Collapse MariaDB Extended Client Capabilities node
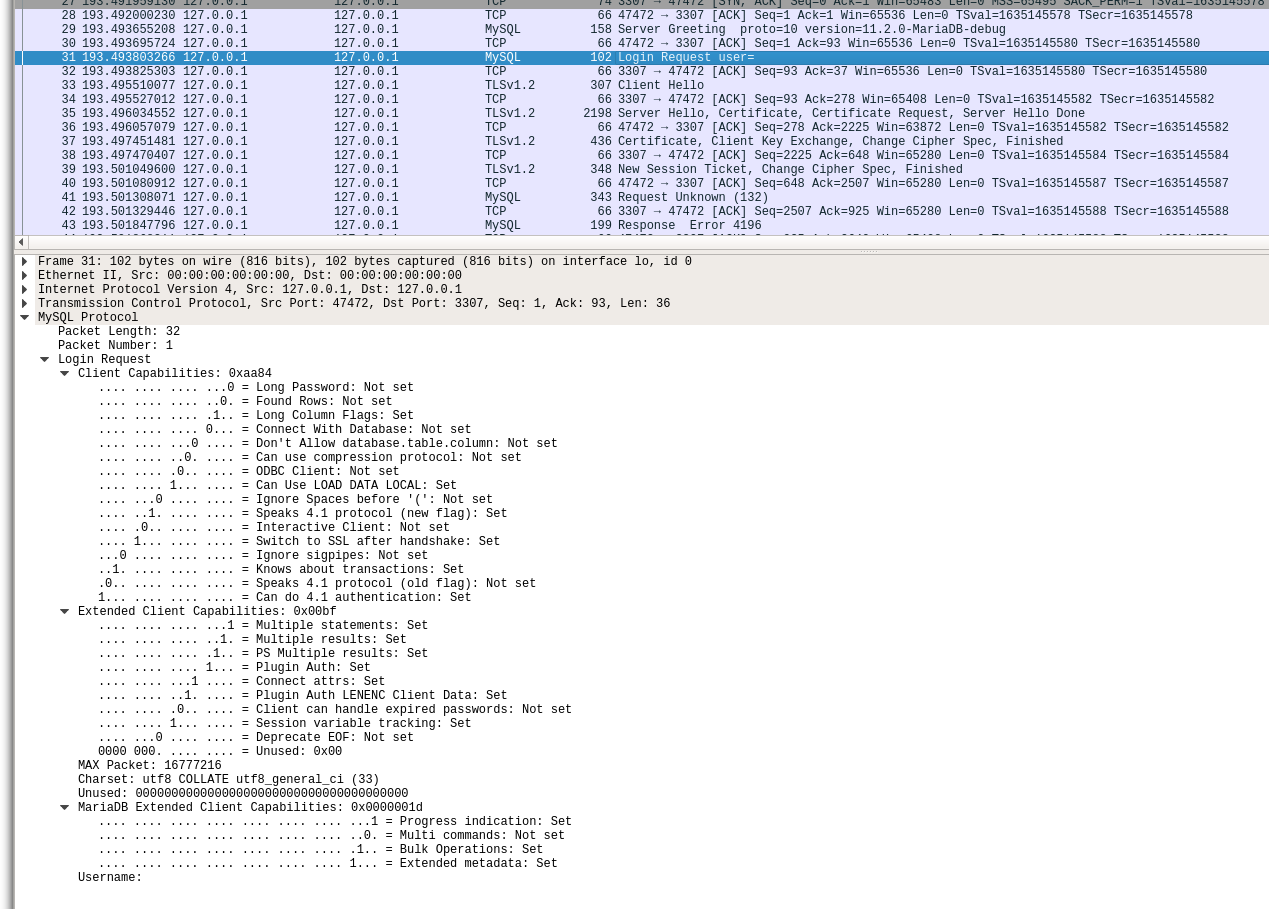Image resolution: width=1269 pixels, height=909 pixels. point(64,808)
